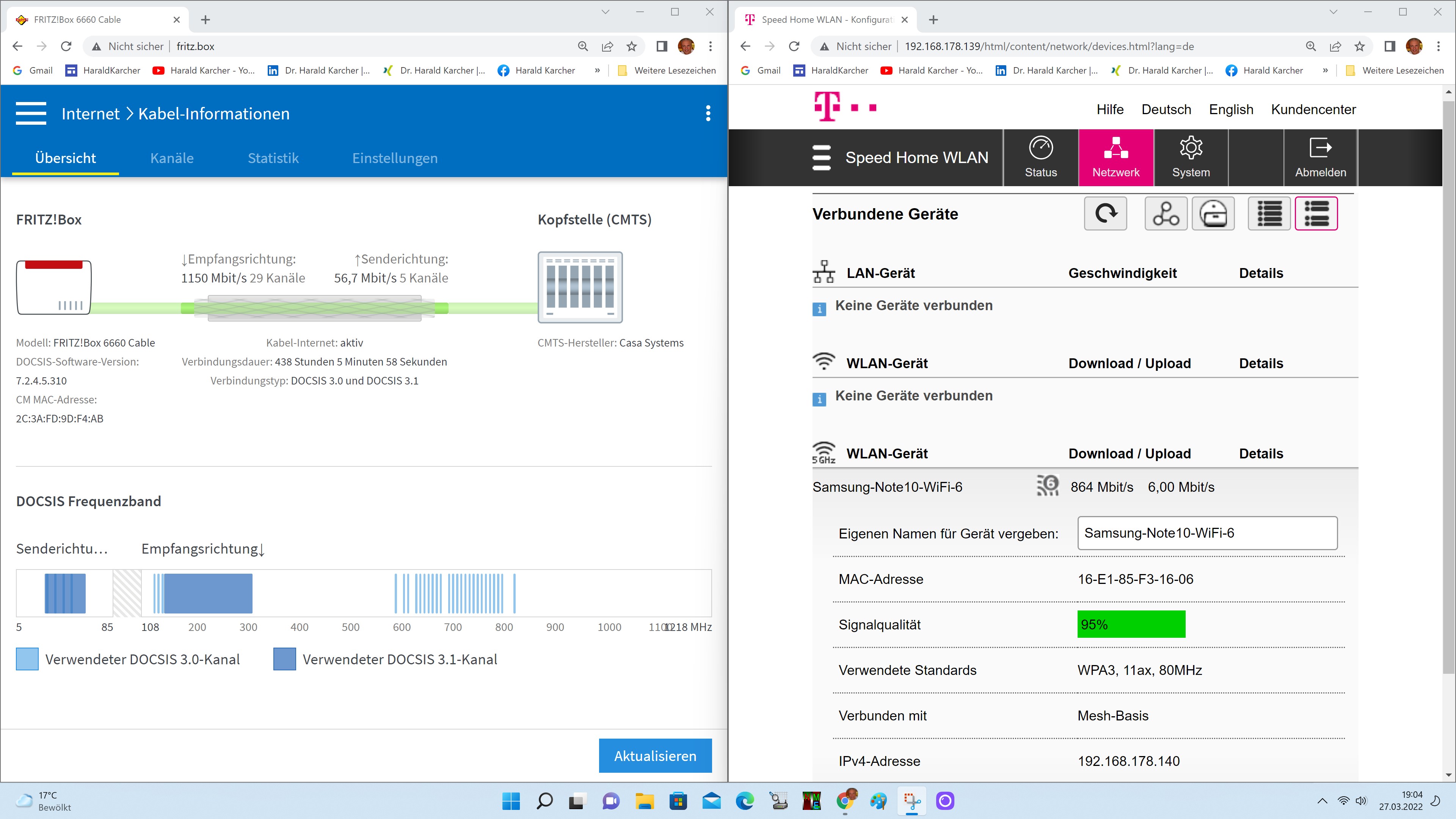The image size is (1456, 819).
Task: Open the FRITZ!Box hamburger menu
Action: tap(31, 114)
